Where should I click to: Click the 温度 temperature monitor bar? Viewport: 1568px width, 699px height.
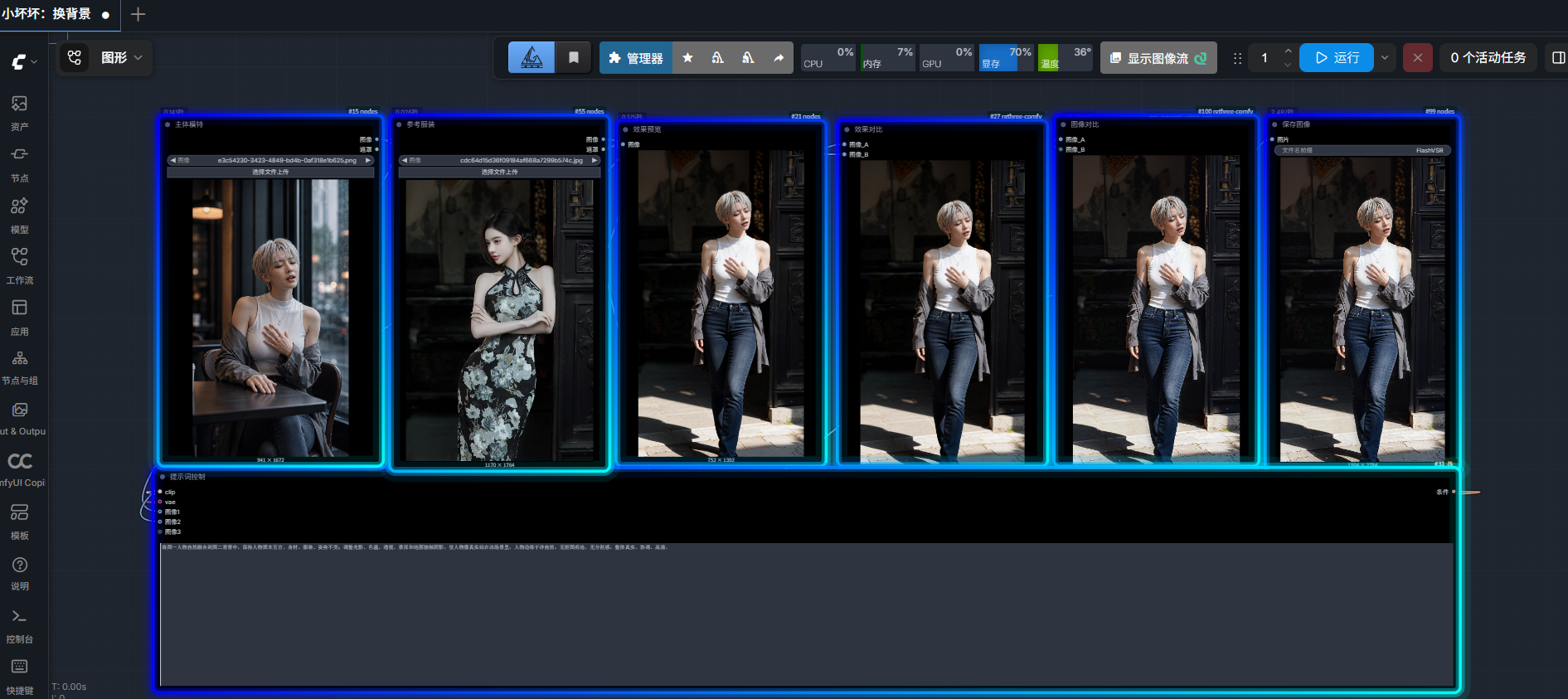click(x=1066, y=58)
